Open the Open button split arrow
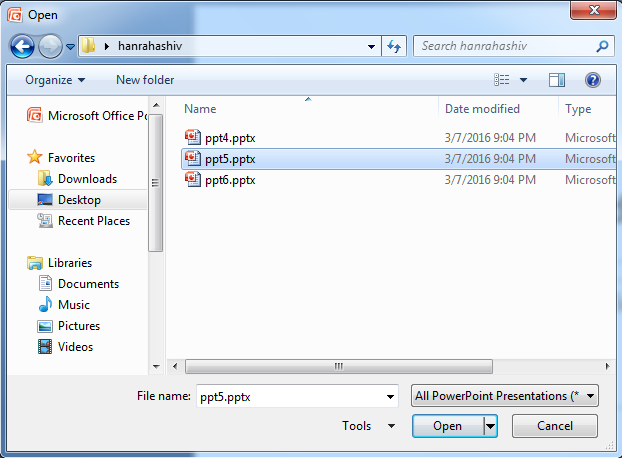The width and height of the screenshot is (622, 458). coord(490,426)
